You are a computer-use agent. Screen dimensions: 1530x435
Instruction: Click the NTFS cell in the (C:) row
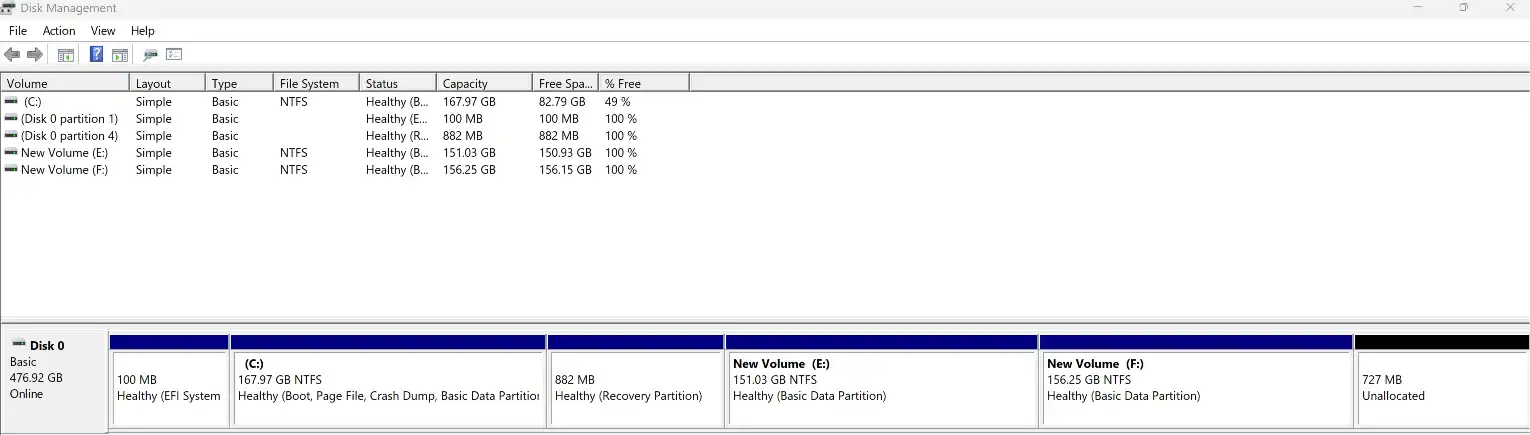point(294,102)
